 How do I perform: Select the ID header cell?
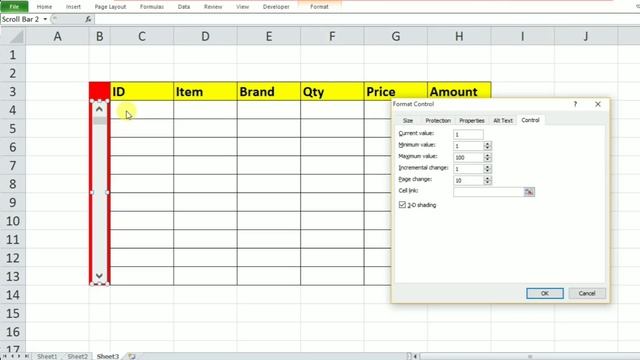142,91
